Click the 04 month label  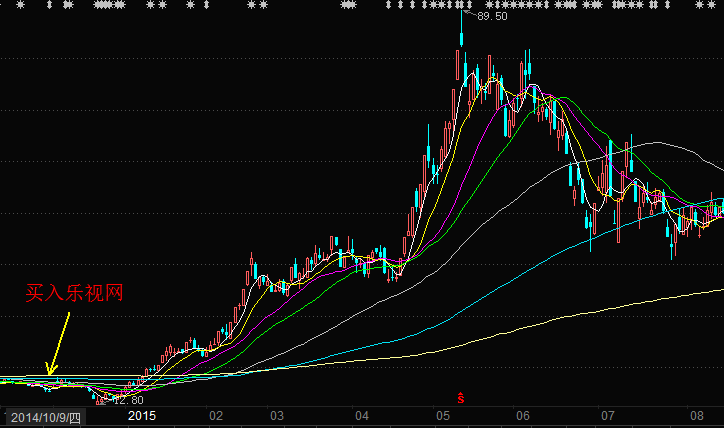tap(362, 416)
